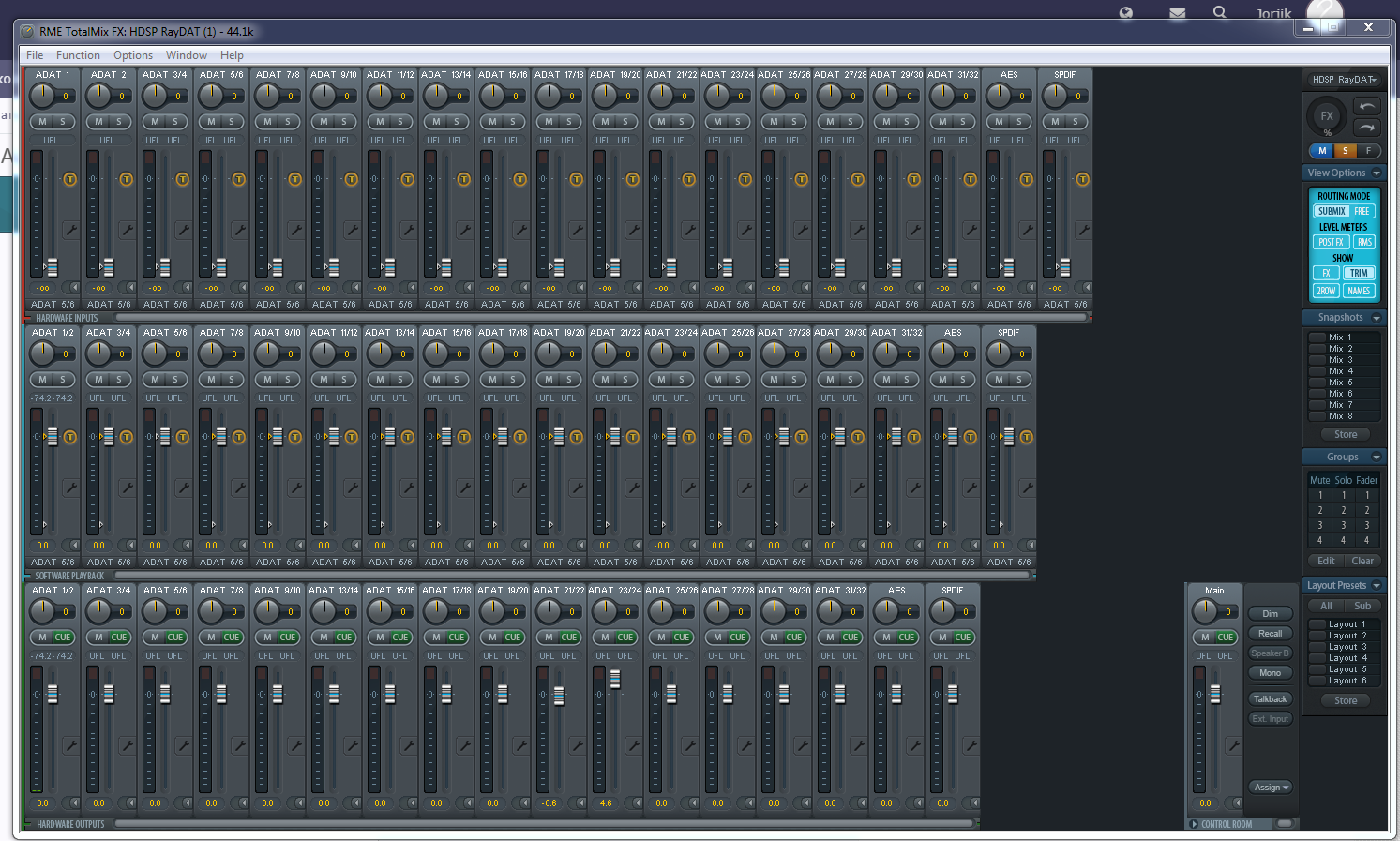Toggle Dim in the Control Room
This screenshot has height=841, width=1400.
(1271, 614)
